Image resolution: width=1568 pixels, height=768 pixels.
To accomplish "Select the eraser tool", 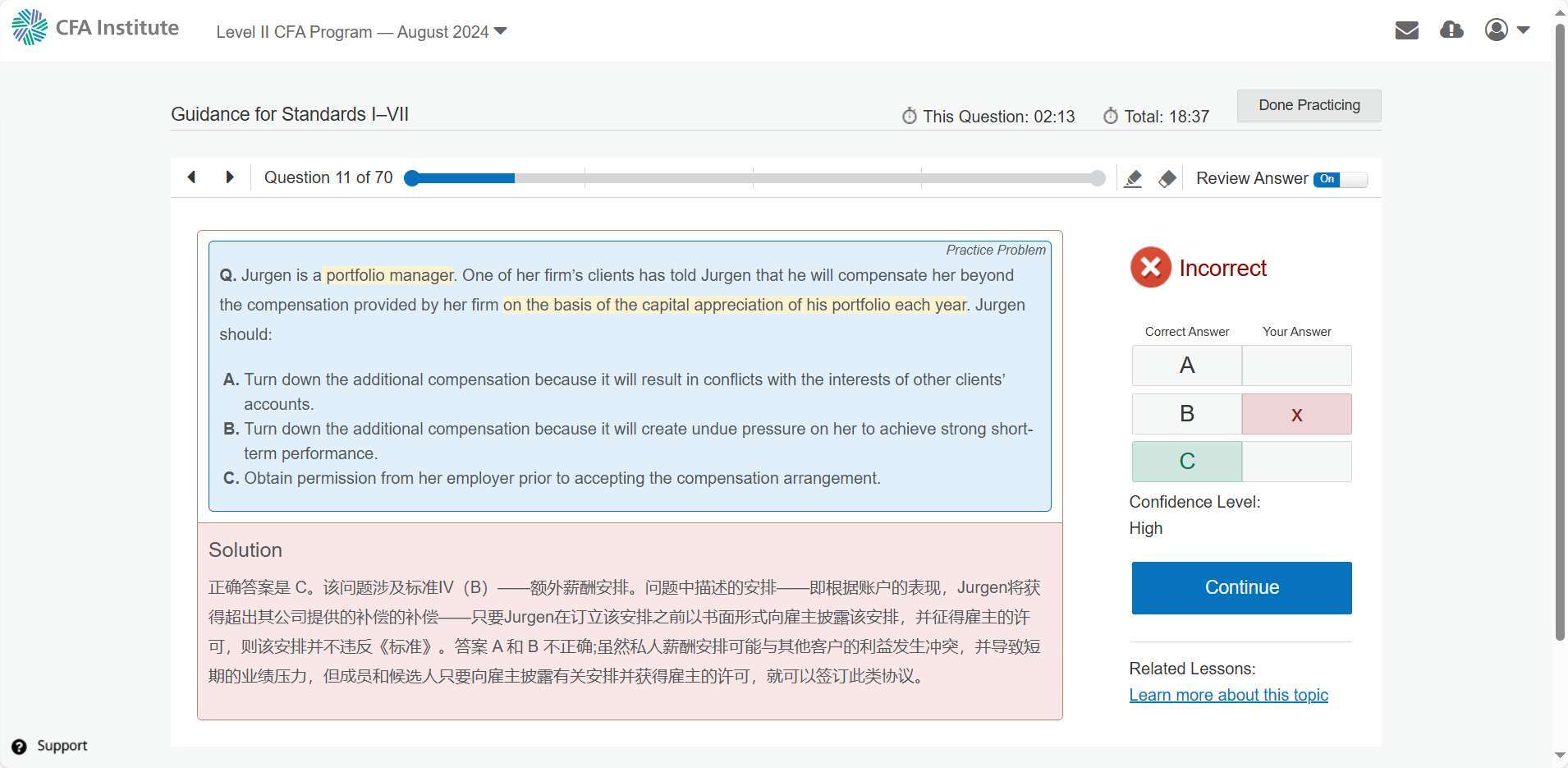I will tap(1167, 178).
